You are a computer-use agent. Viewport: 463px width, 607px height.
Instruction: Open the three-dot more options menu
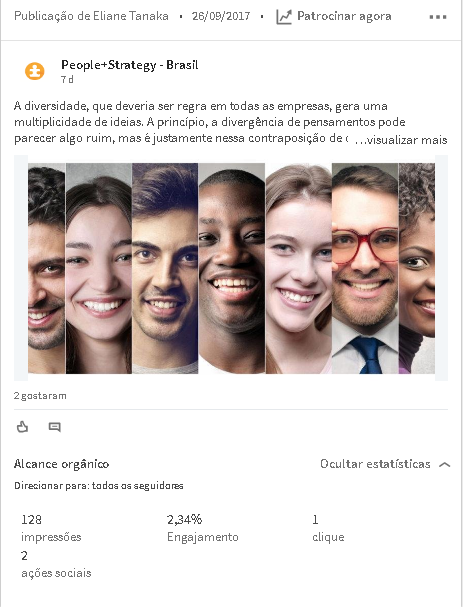(438, 17)
